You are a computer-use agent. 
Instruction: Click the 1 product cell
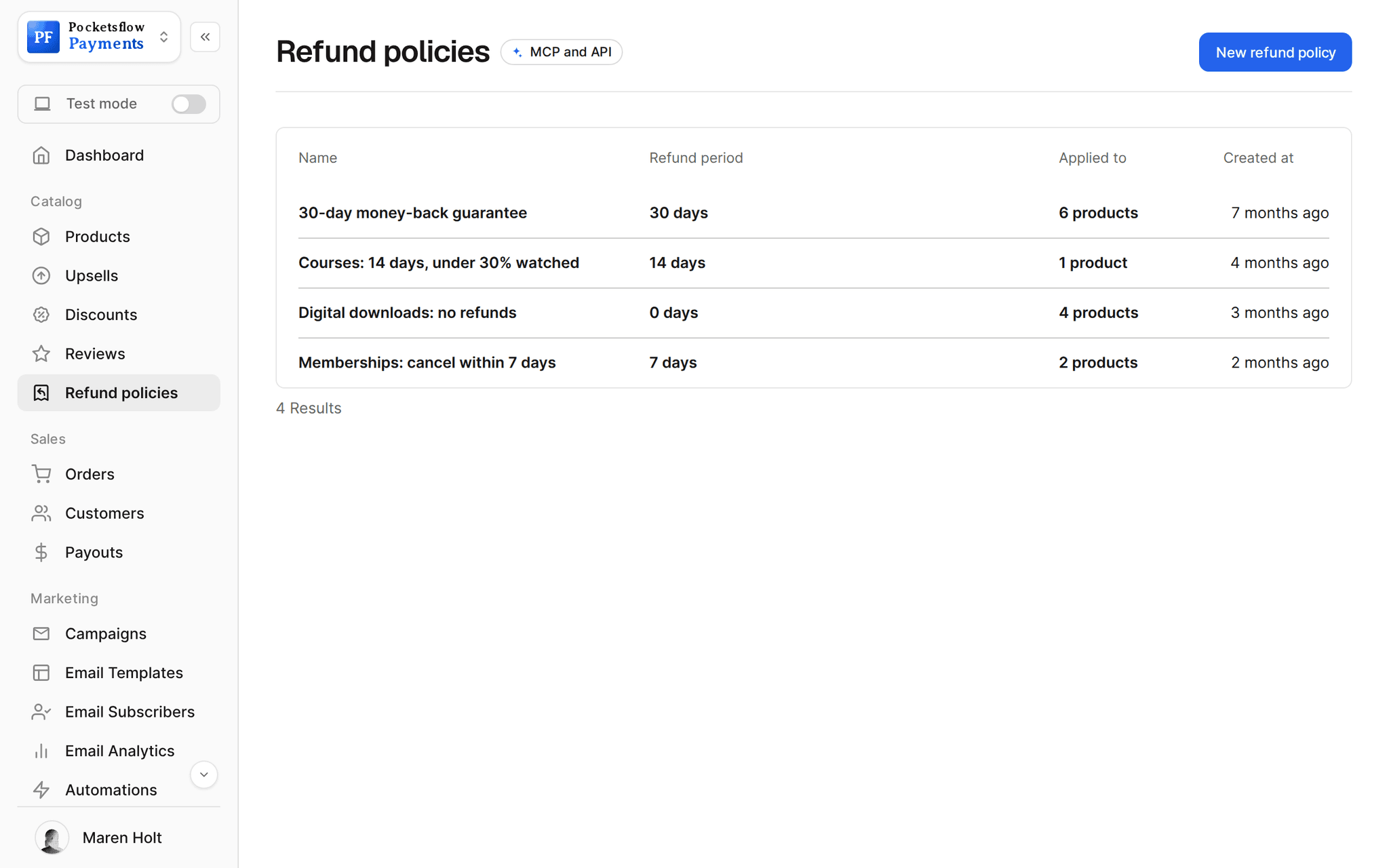point(1093,262)
